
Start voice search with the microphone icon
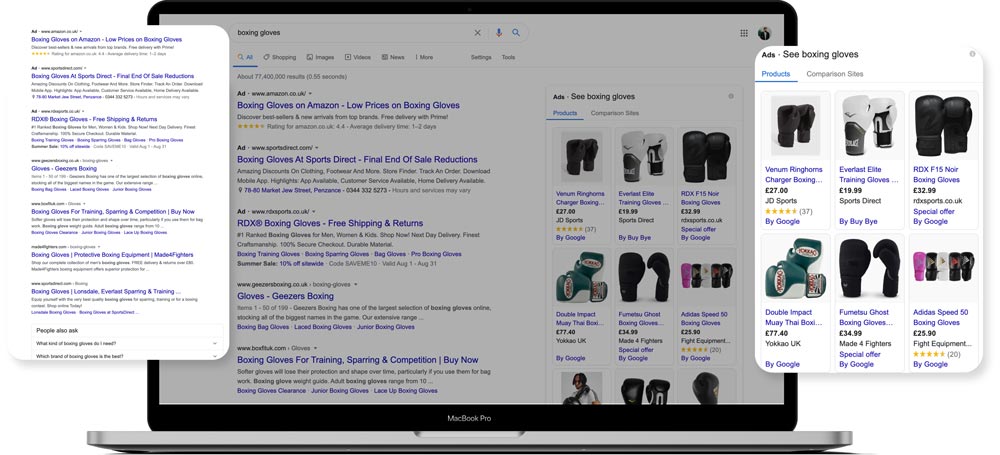click(499, 33)
